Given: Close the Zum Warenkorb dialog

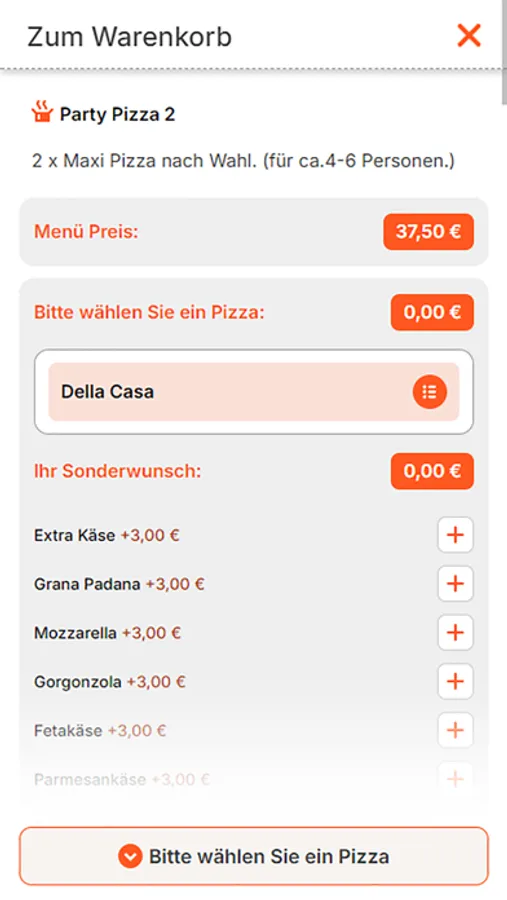Looking at the screenshot, I should coord(469,36).
